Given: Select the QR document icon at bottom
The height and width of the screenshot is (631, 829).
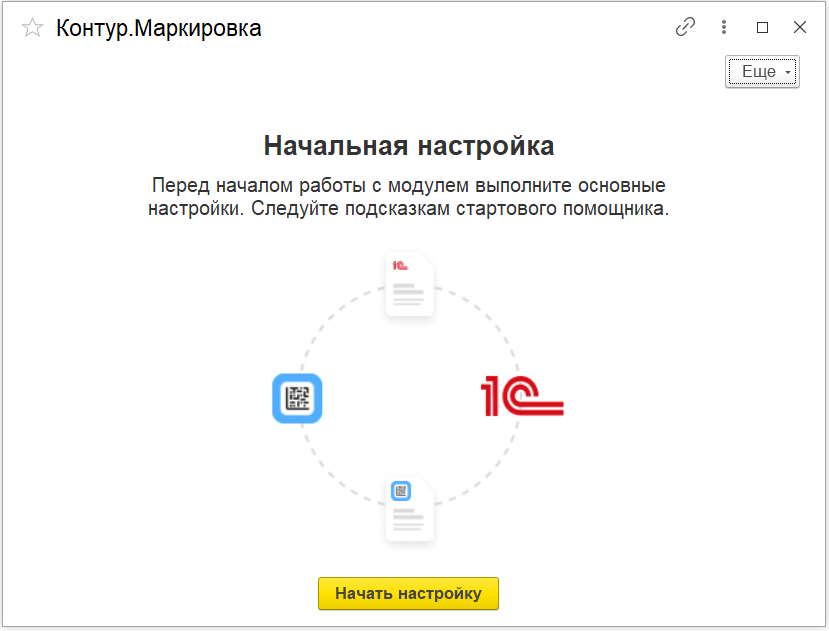Looking at the screenshot, I should coord(410,510).
